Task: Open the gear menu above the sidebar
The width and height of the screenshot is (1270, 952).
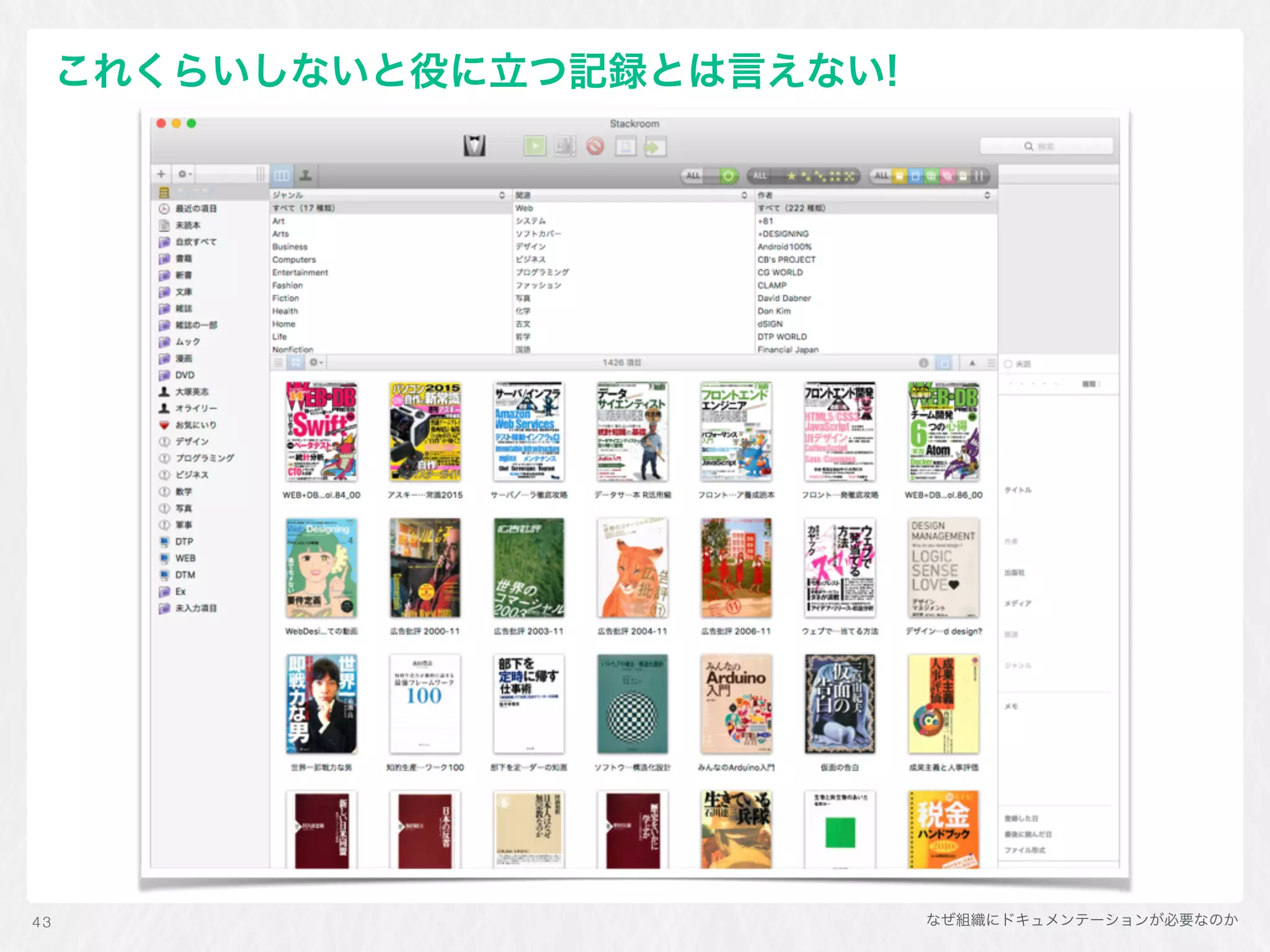Action: 184,174
